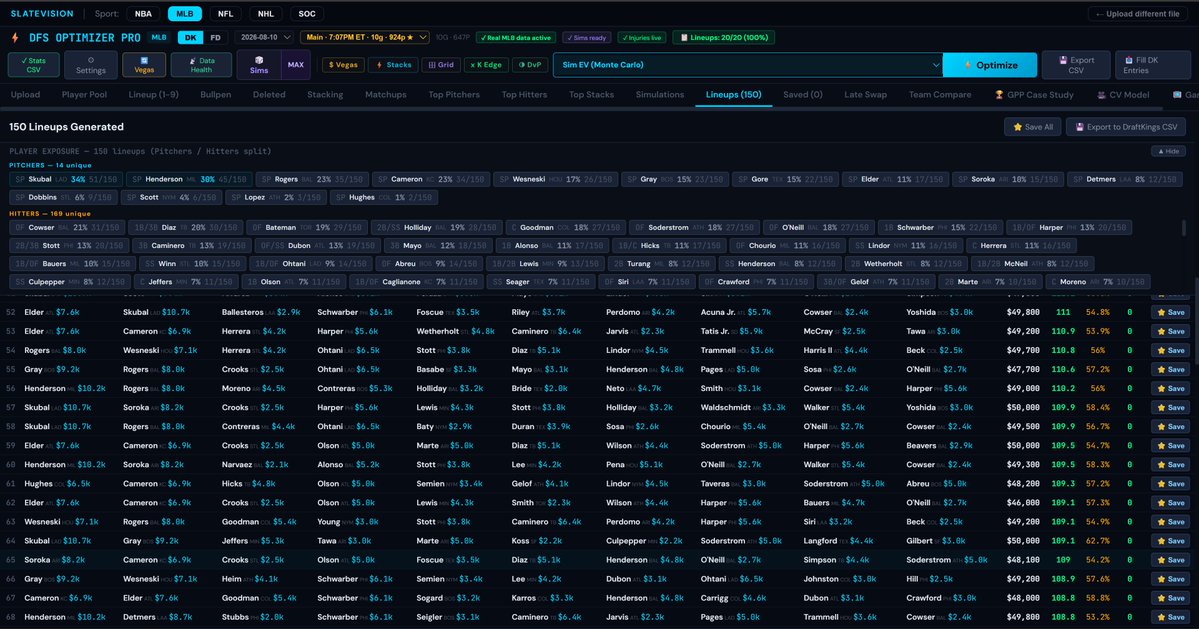Open the Settings gear button

90,65
